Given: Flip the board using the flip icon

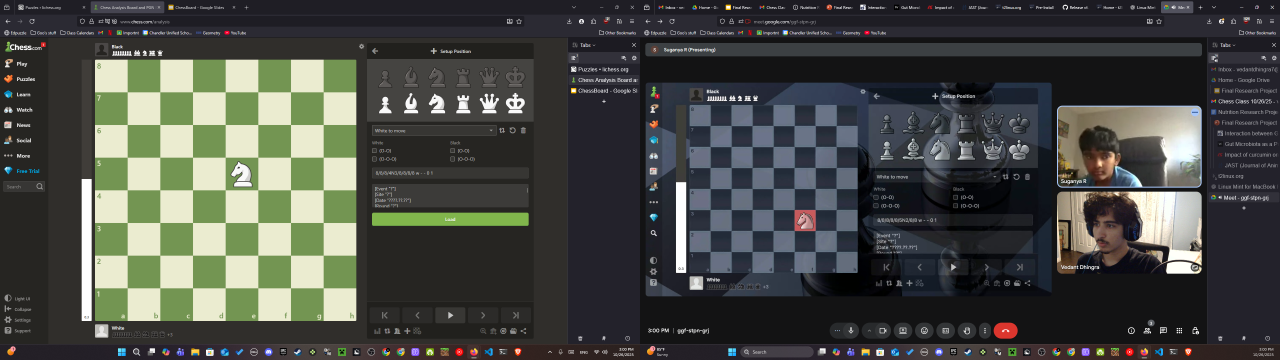Looking at the screenshot, I should click(502, 130).
